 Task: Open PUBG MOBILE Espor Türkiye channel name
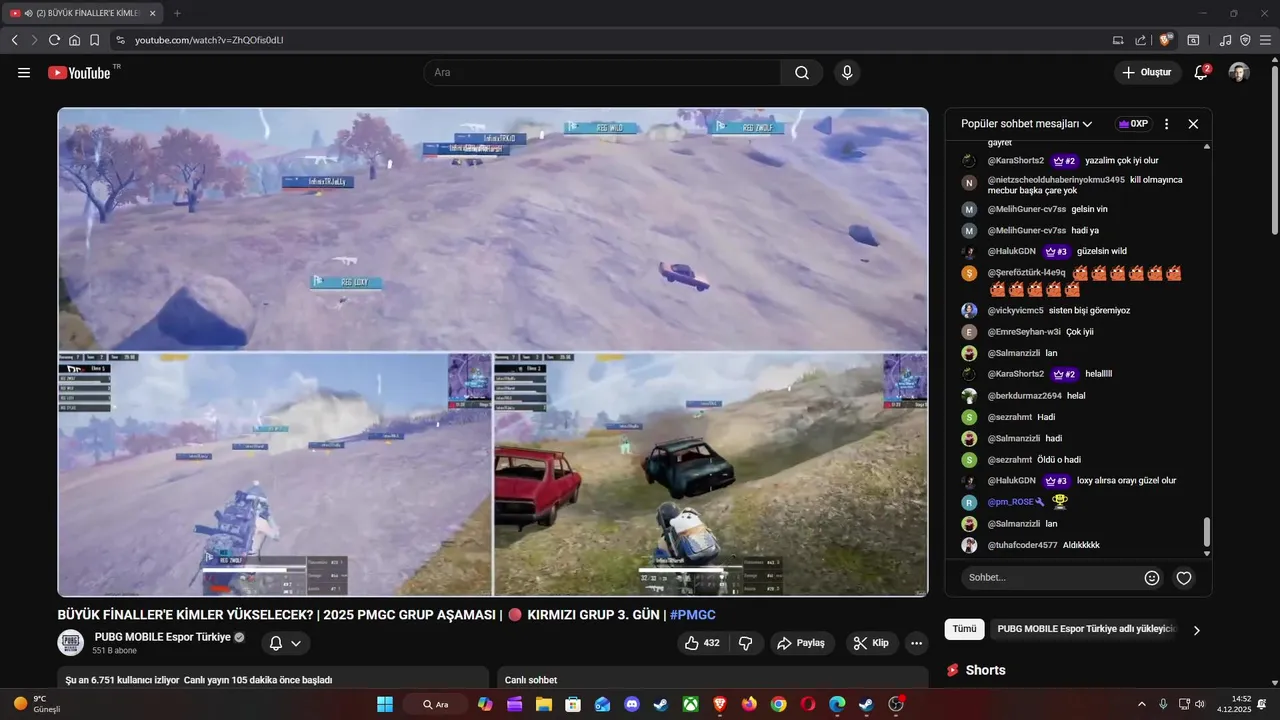point(163,637)
